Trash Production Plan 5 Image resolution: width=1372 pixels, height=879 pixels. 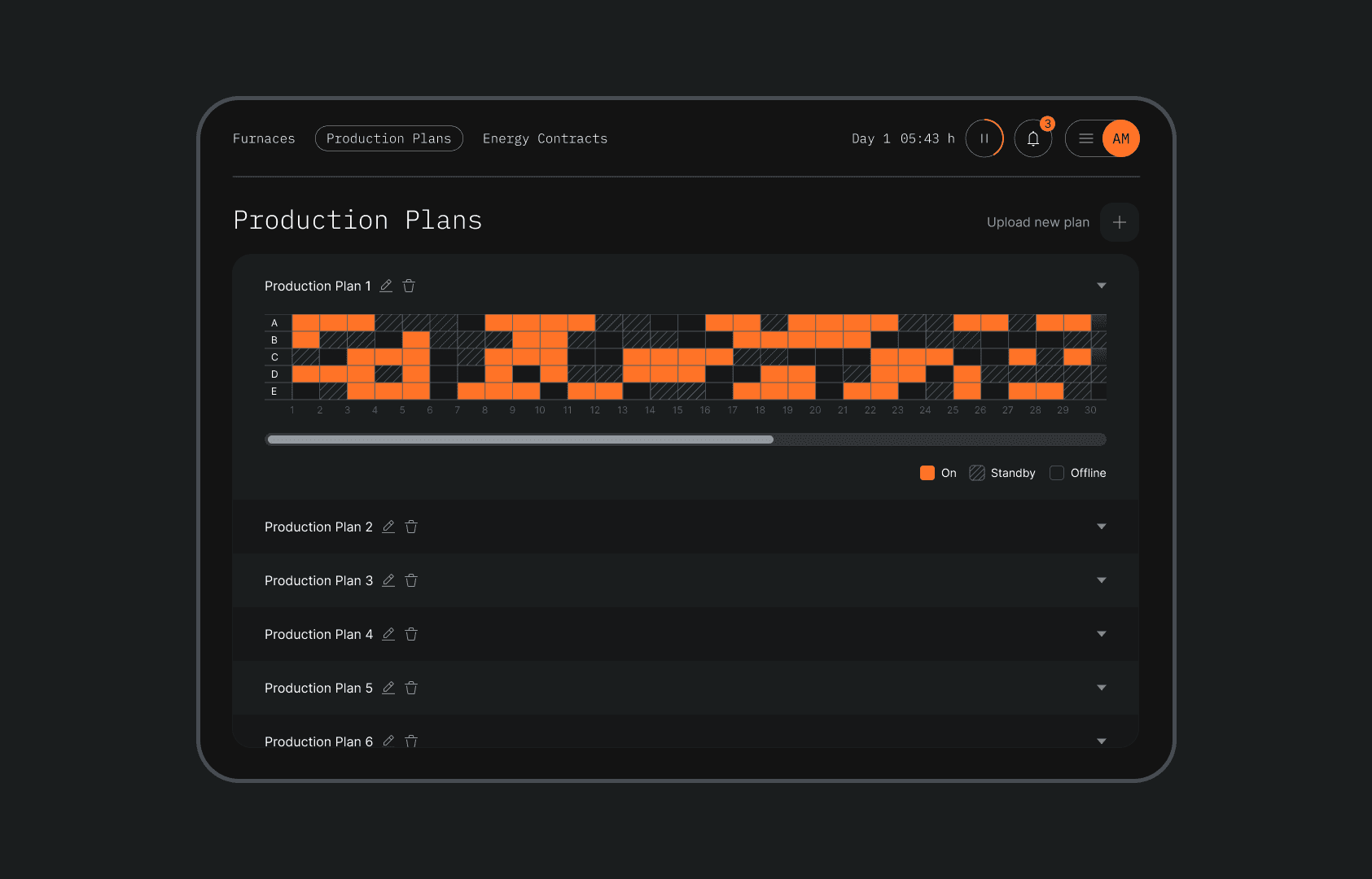point(411,688)
